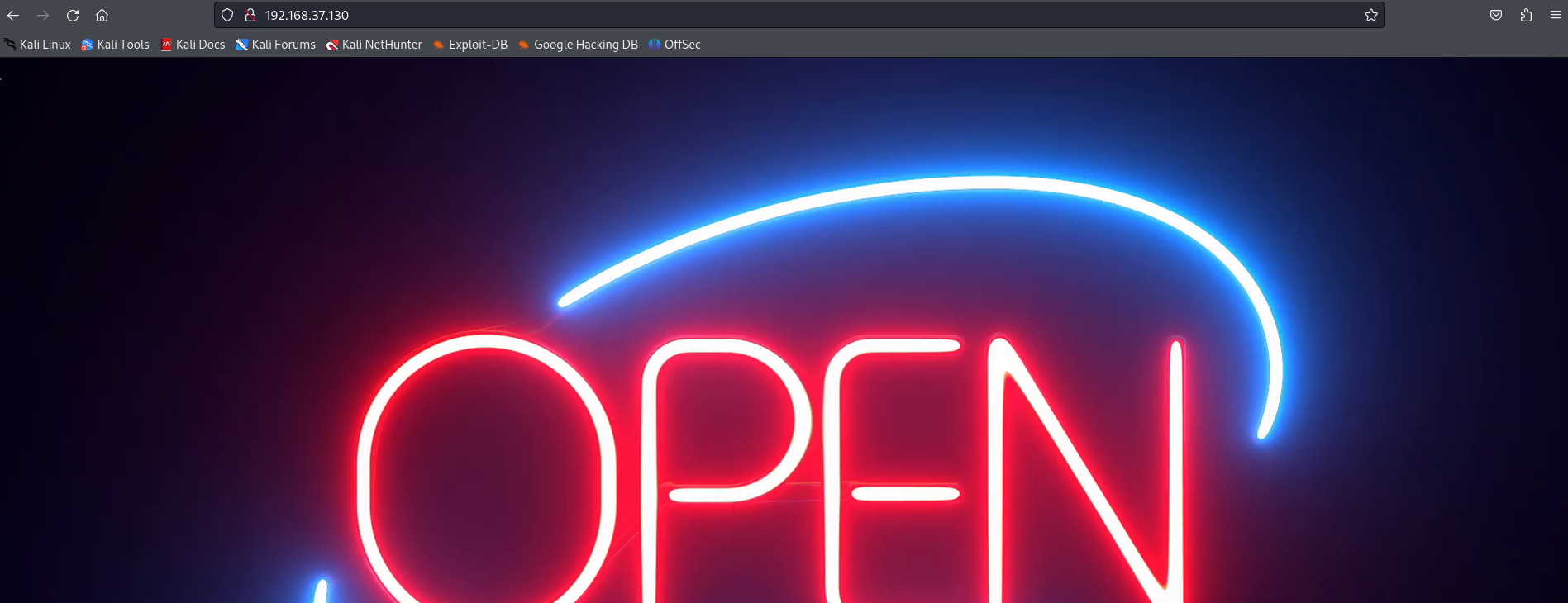
Task: Open the browser home page
Action: click(102, 15)
